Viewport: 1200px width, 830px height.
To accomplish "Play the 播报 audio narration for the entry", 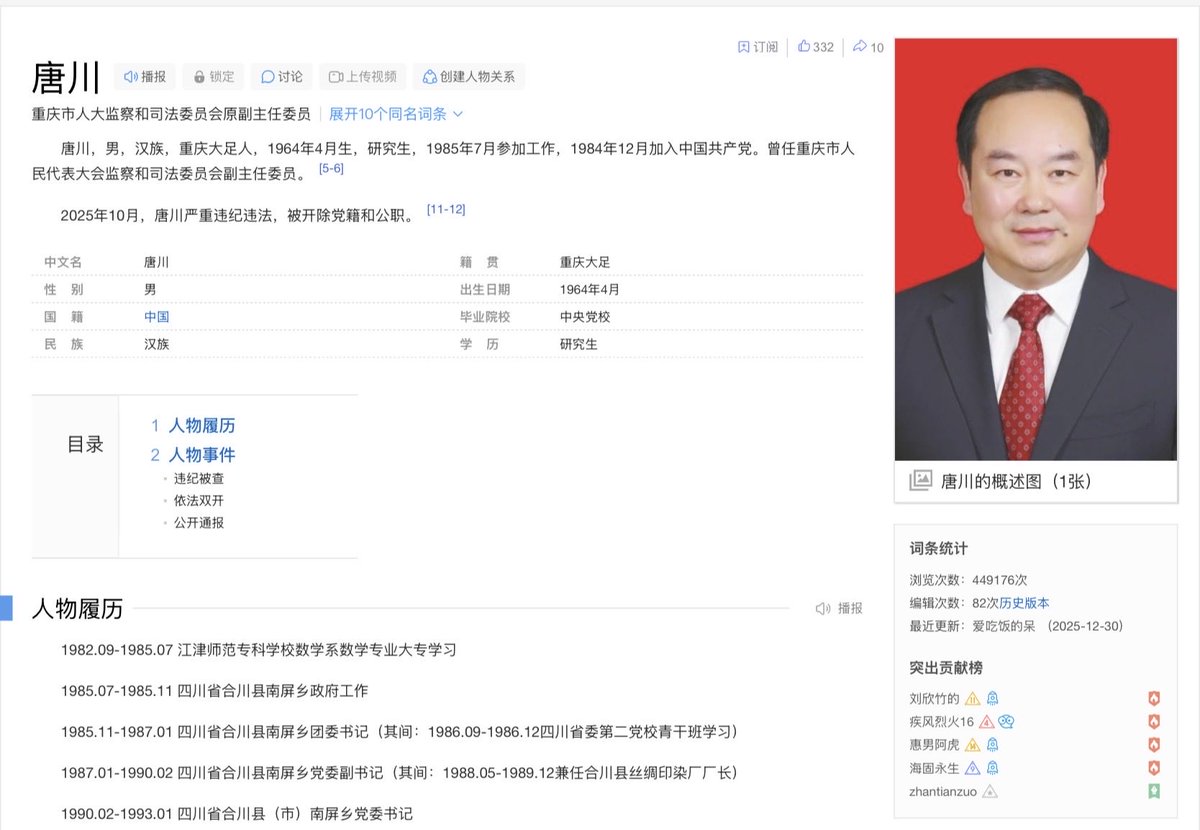I will click(143, 77).
